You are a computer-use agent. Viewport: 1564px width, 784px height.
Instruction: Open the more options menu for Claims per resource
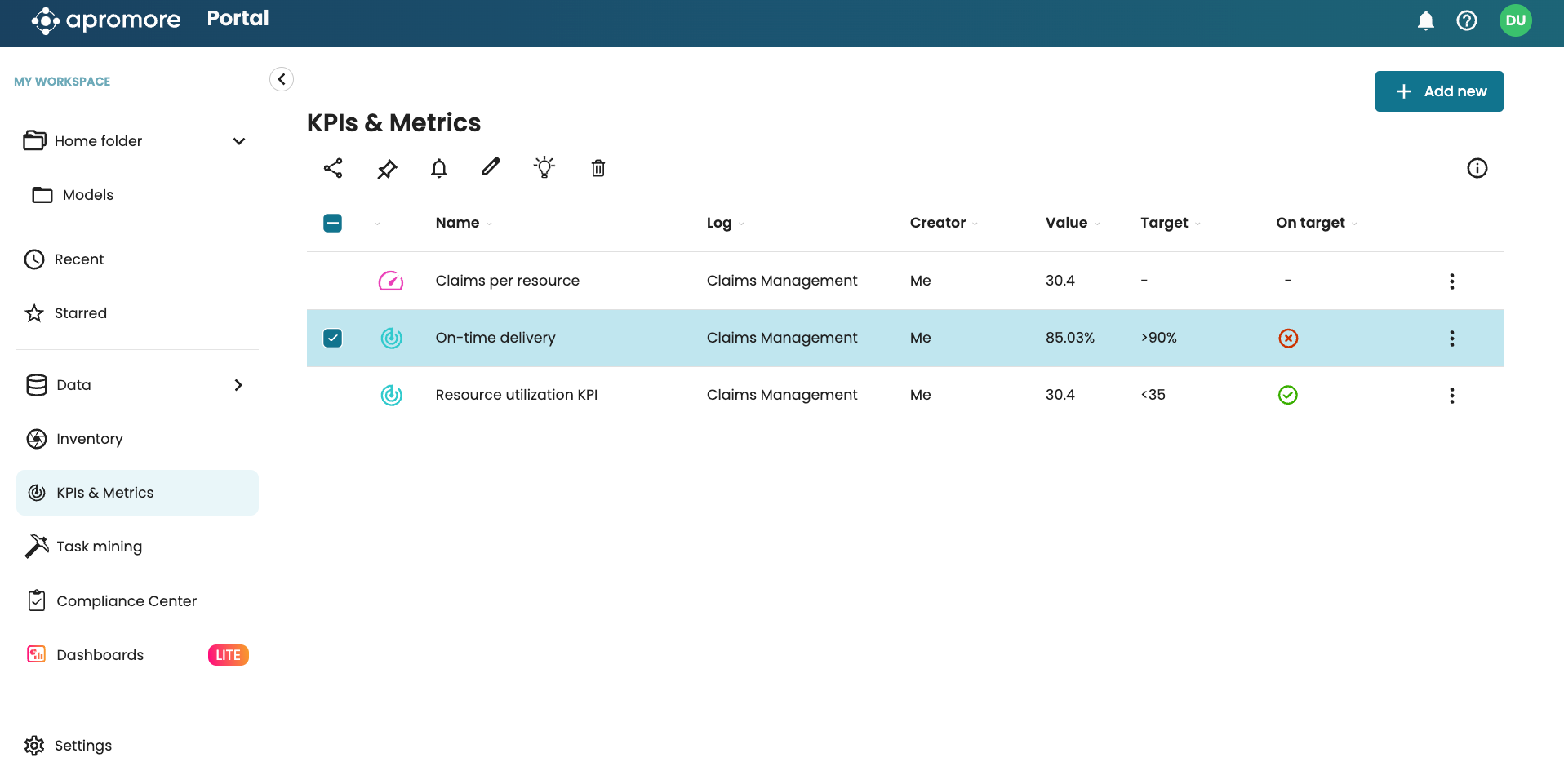[x=1451, y=281]
